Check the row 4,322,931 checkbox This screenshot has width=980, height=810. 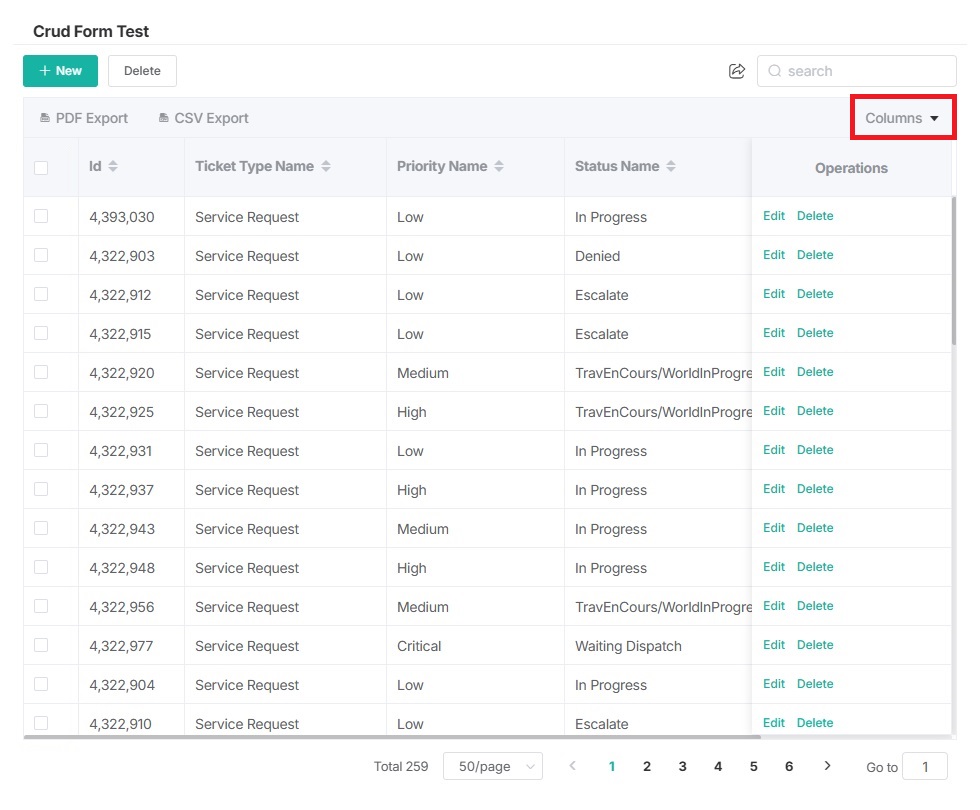(x=41, y=450)
